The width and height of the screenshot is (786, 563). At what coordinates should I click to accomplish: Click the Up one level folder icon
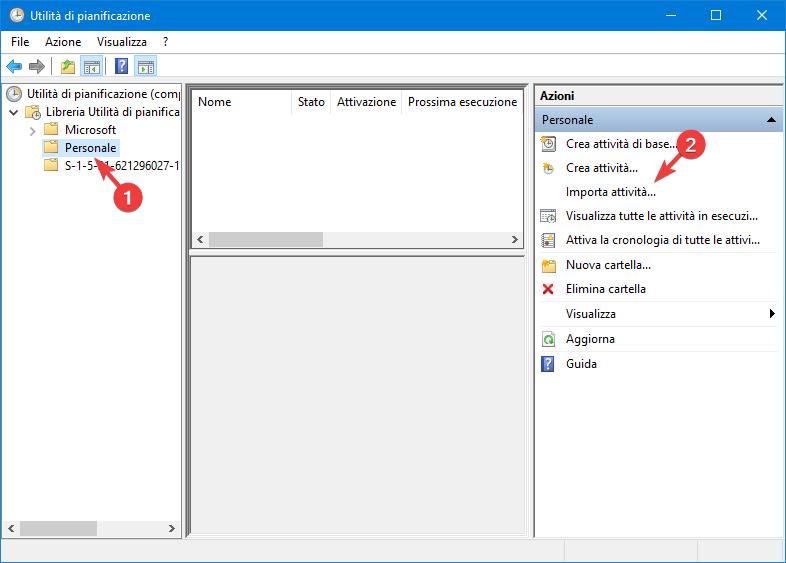pyautogui.click(x=68, y=66)
